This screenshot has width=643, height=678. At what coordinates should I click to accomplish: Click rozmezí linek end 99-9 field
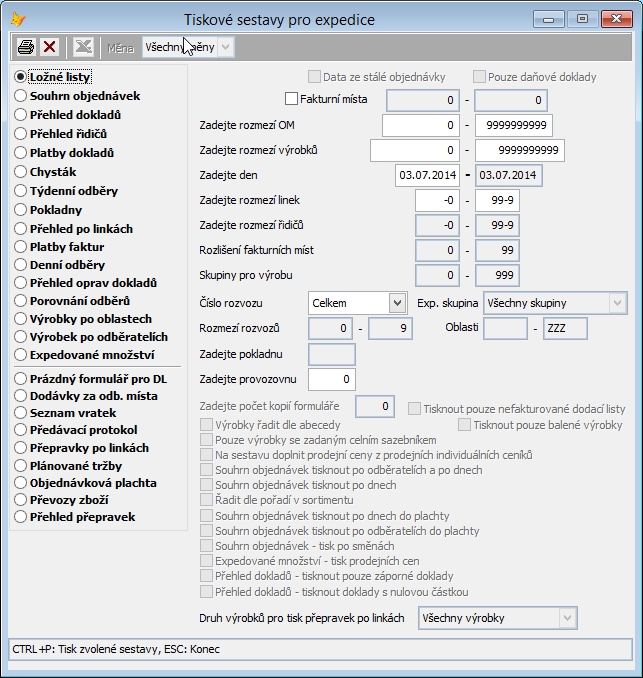click(497, 200)
